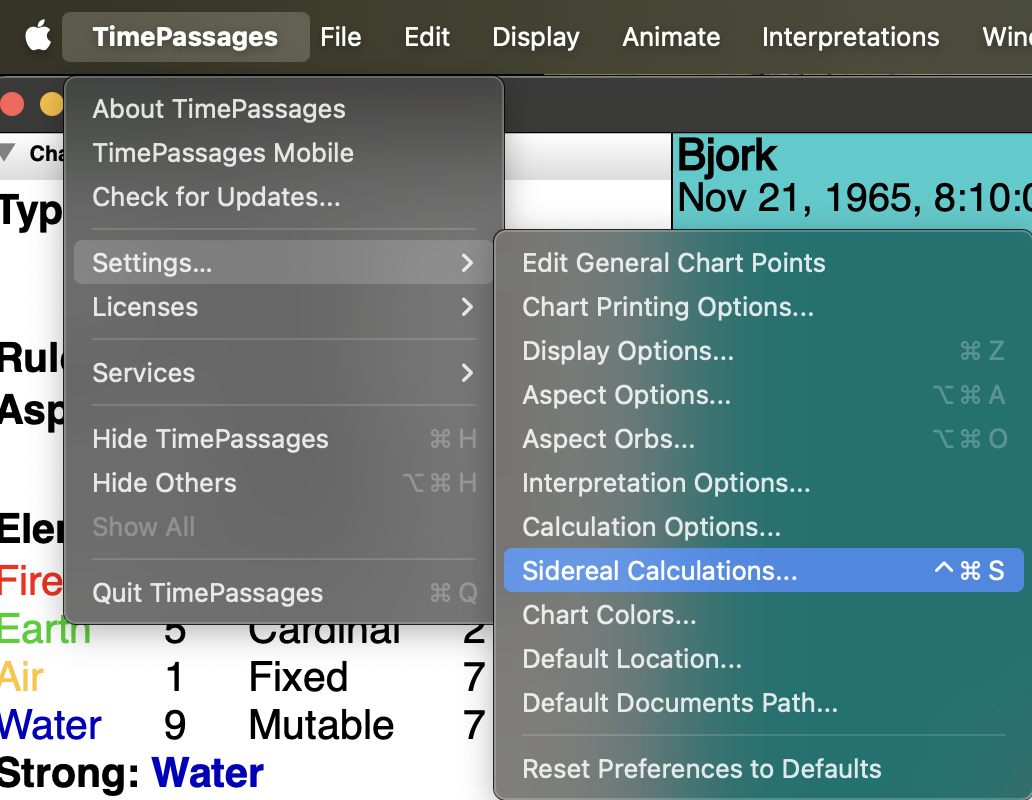Select Hide TimePassages
The height and width of the screenshot is (800, 1032).
284,439
